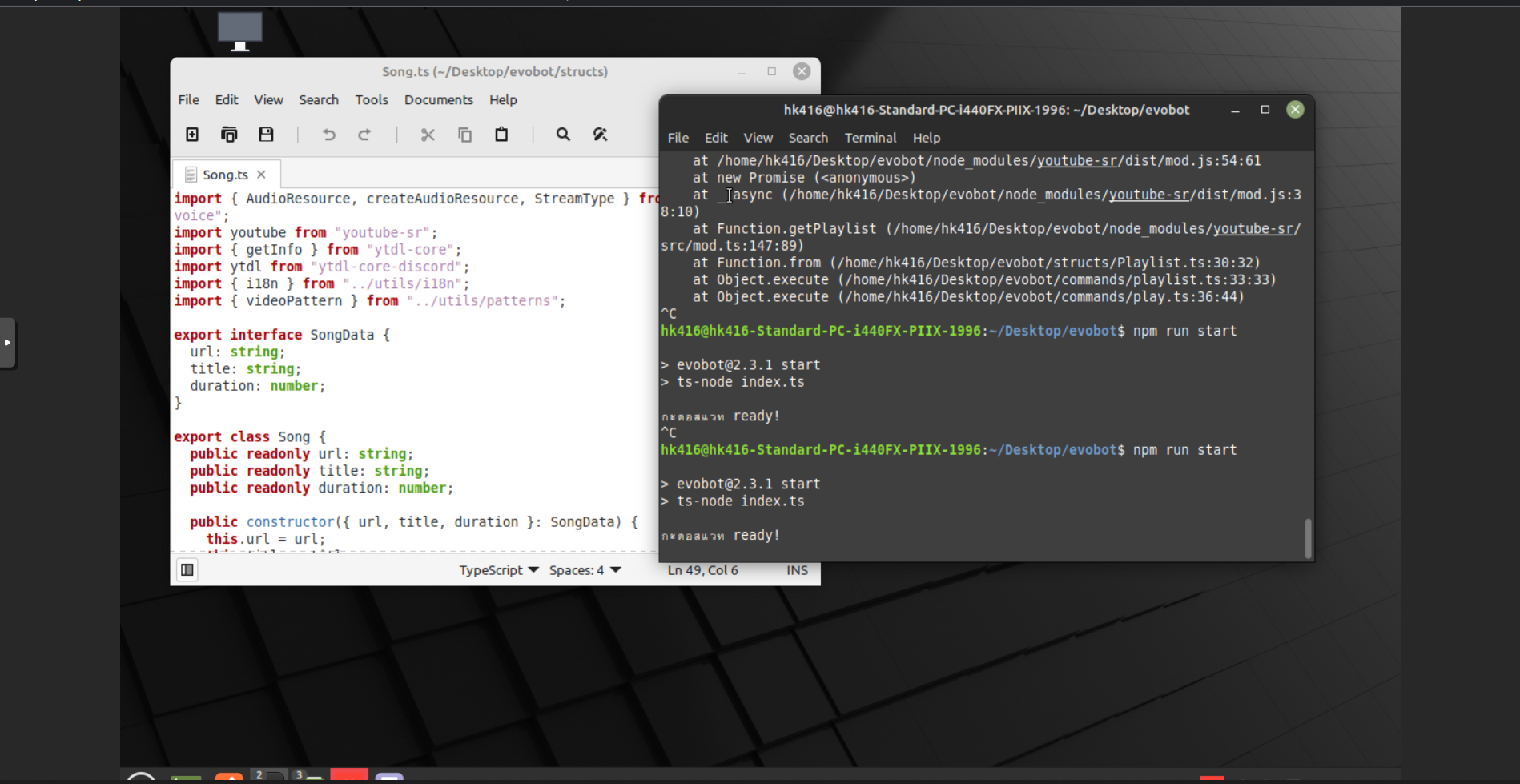The width and height of the screenshot is (1520, 784).
Task: Save Song.ts using the save icon
Action: tap(266, 135)
